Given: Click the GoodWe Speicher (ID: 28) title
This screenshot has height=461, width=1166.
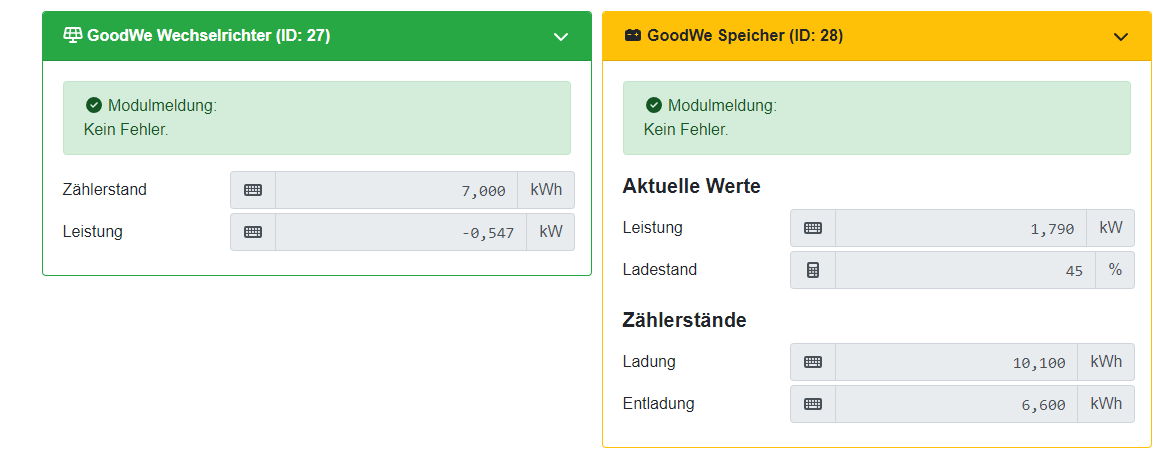Looking at the screenshot, I should (x=745, y=36).
